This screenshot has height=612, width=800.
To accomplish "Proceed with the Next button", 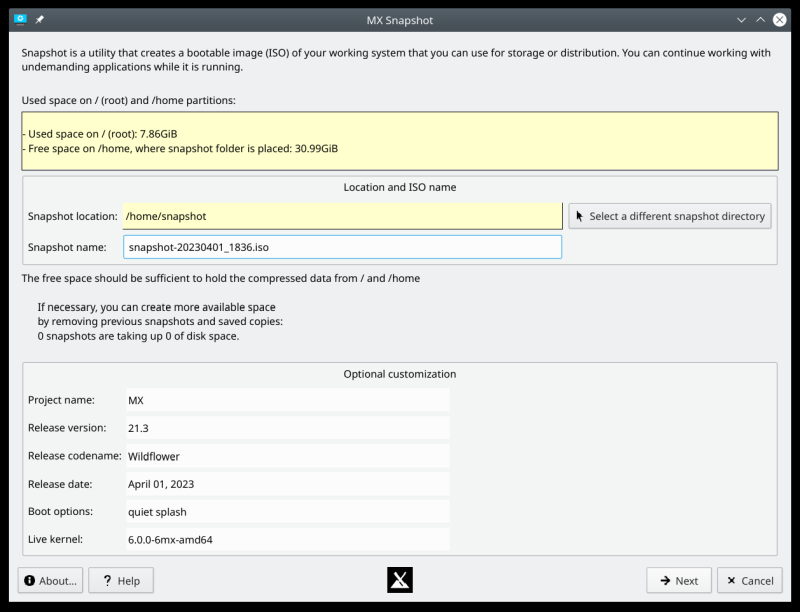I will (678, 581).
